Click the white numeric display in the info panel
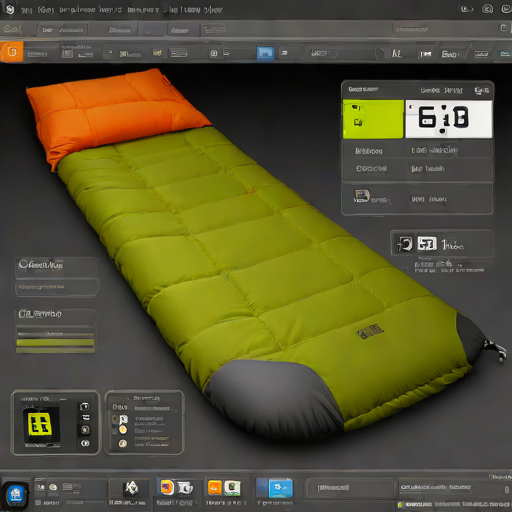Image resolution: width=512 pixels, height=512 pixels. 449,119
